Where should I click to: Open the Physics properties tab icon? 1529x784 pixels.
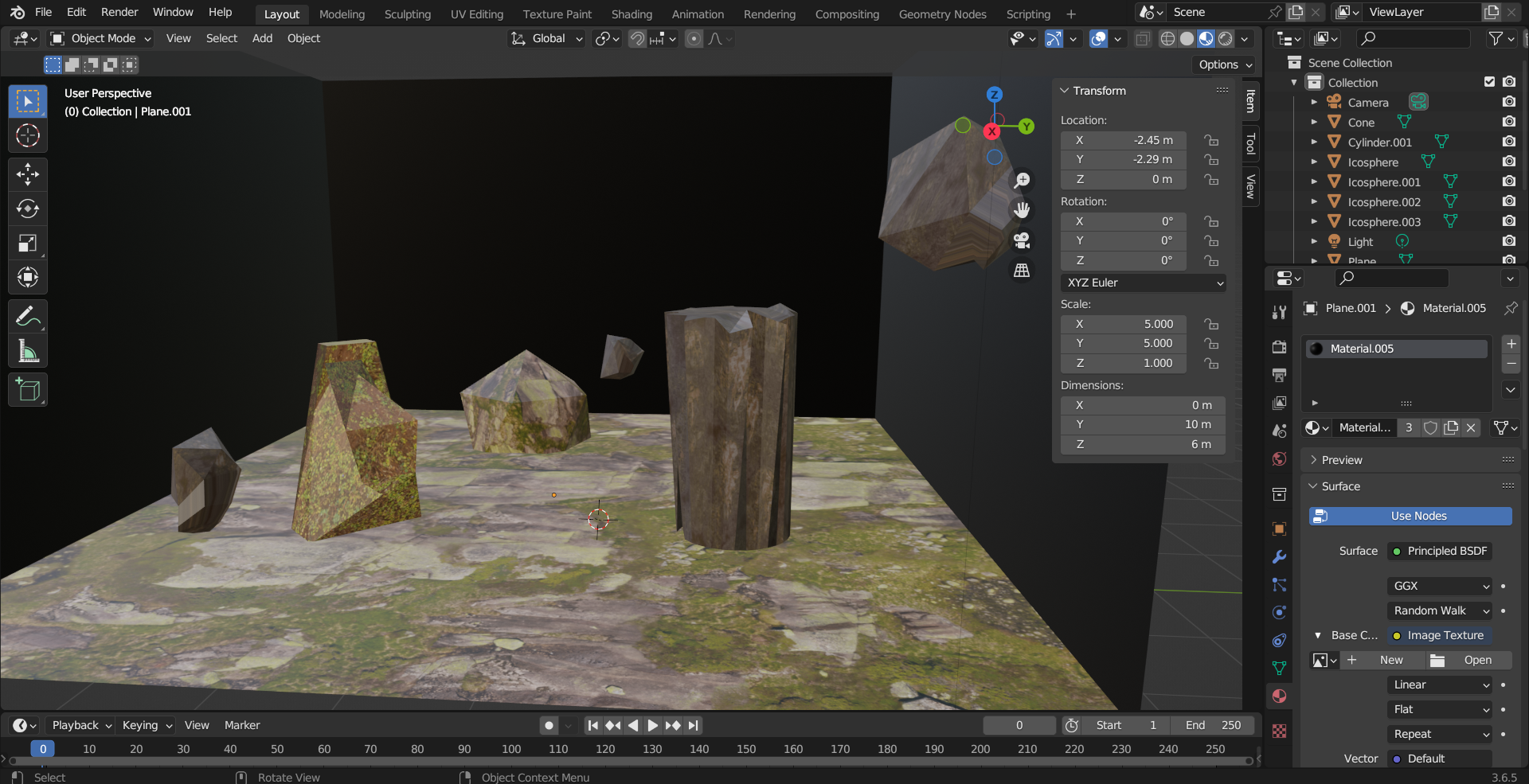pyautogui.click(x=1279, y=612)
